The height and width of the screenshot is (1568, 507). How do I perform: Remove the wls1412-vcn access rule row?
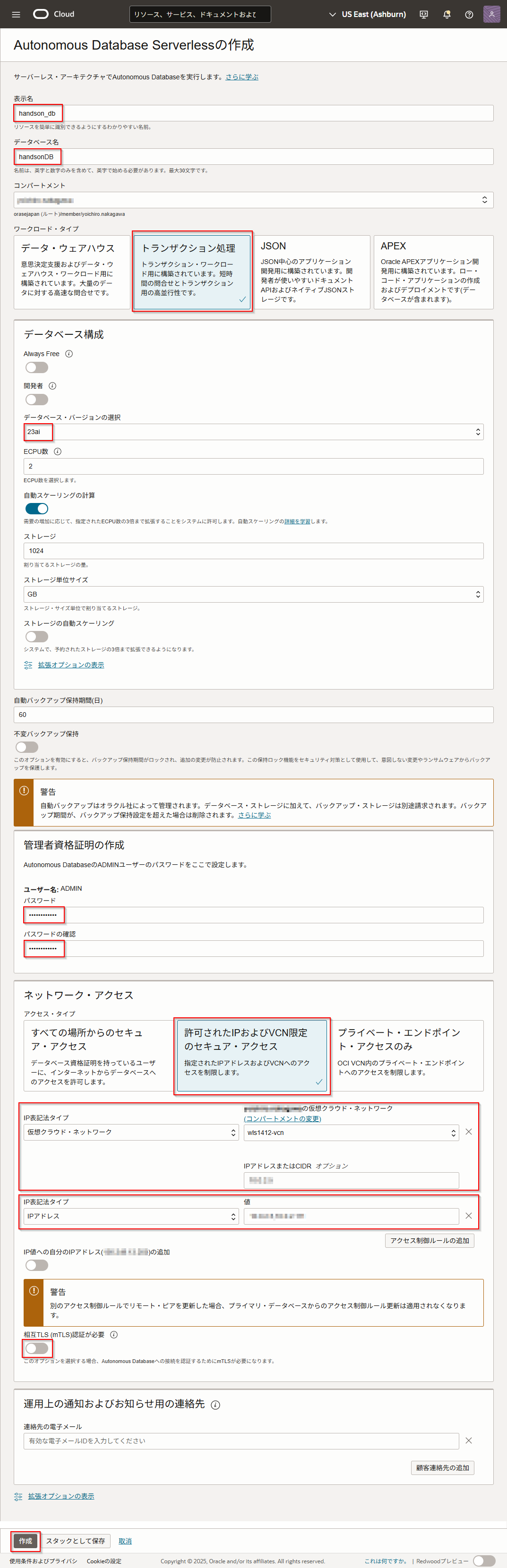pos(469,1132)
